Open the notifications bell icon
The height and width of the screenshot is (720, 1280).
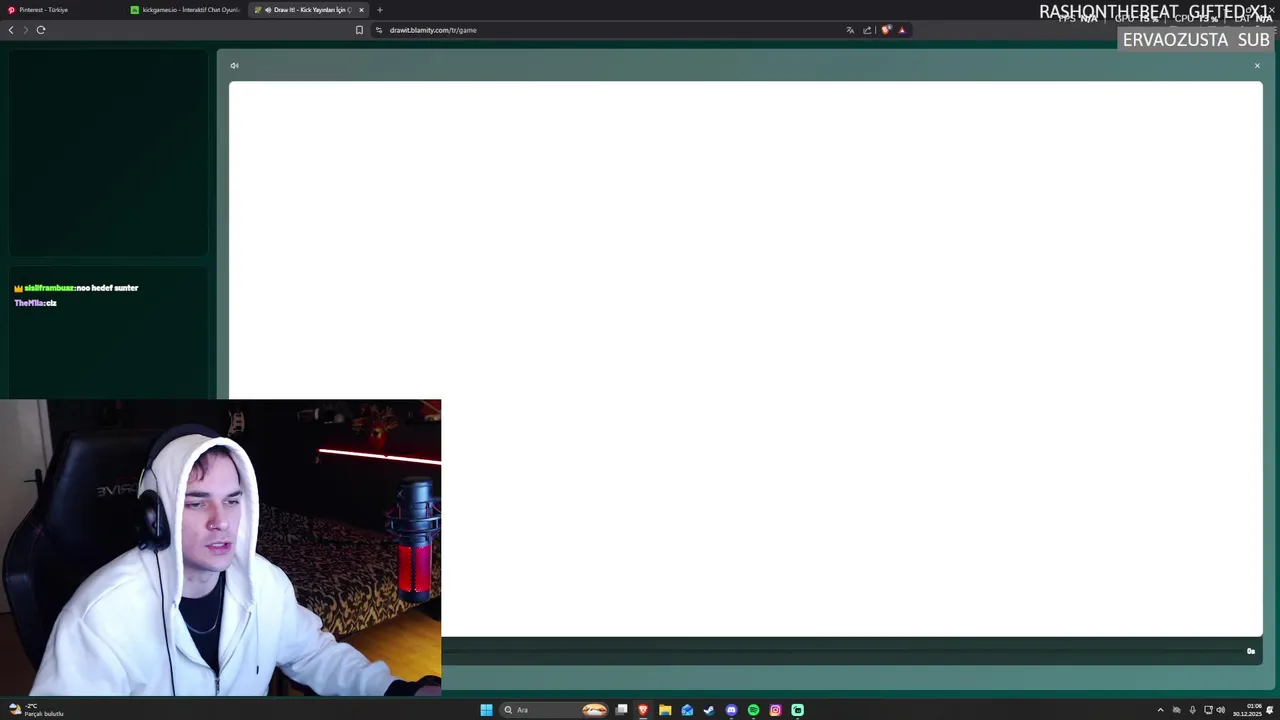1270,710
